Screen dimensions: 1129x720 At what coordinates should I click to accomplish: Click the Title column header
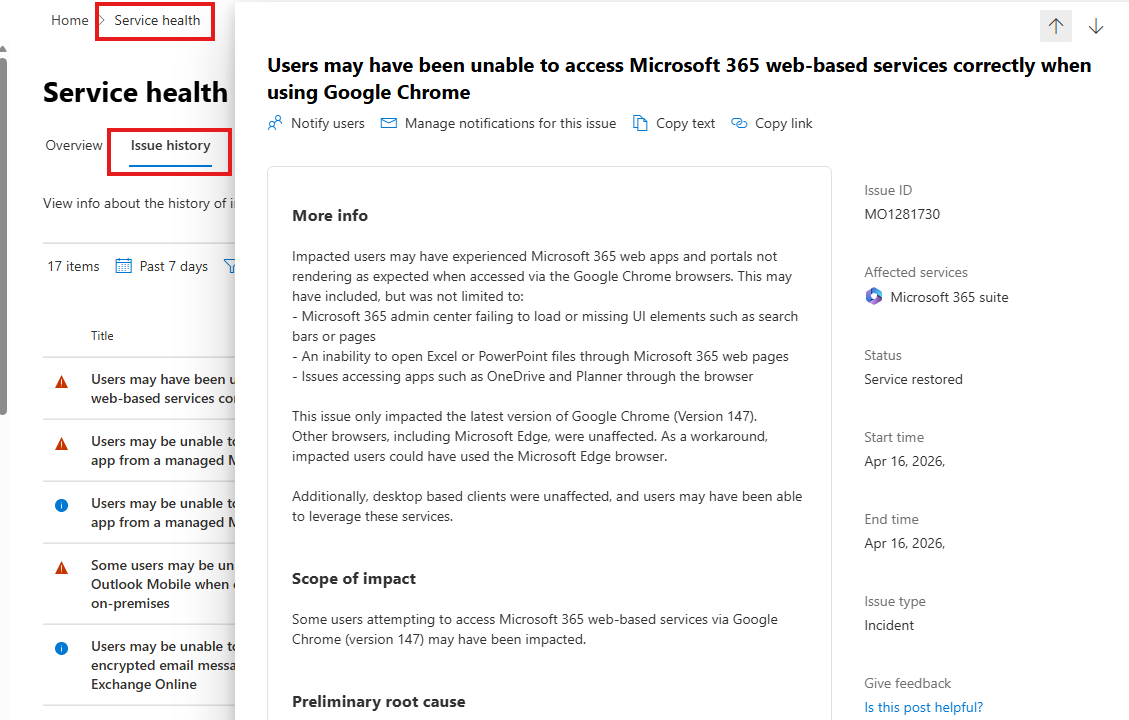[102, 336]
